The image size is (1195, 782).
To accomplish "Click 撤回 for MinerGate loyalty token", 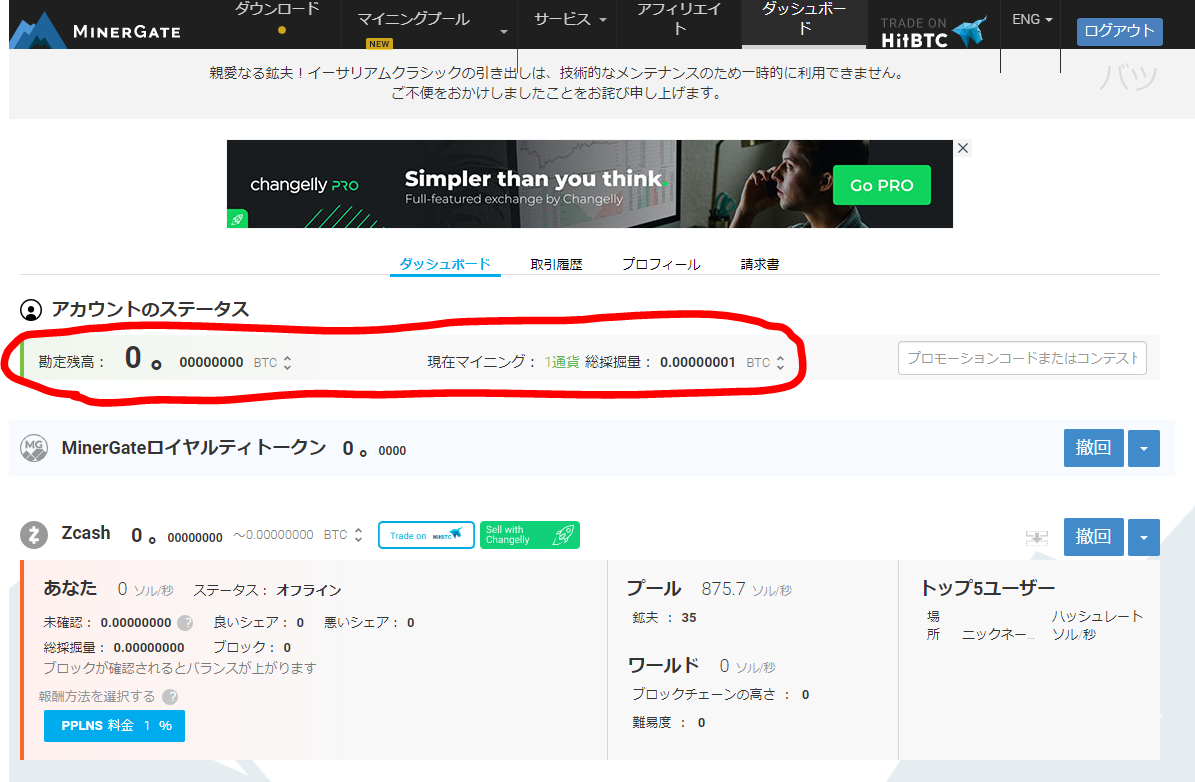I will (1094, 448).
